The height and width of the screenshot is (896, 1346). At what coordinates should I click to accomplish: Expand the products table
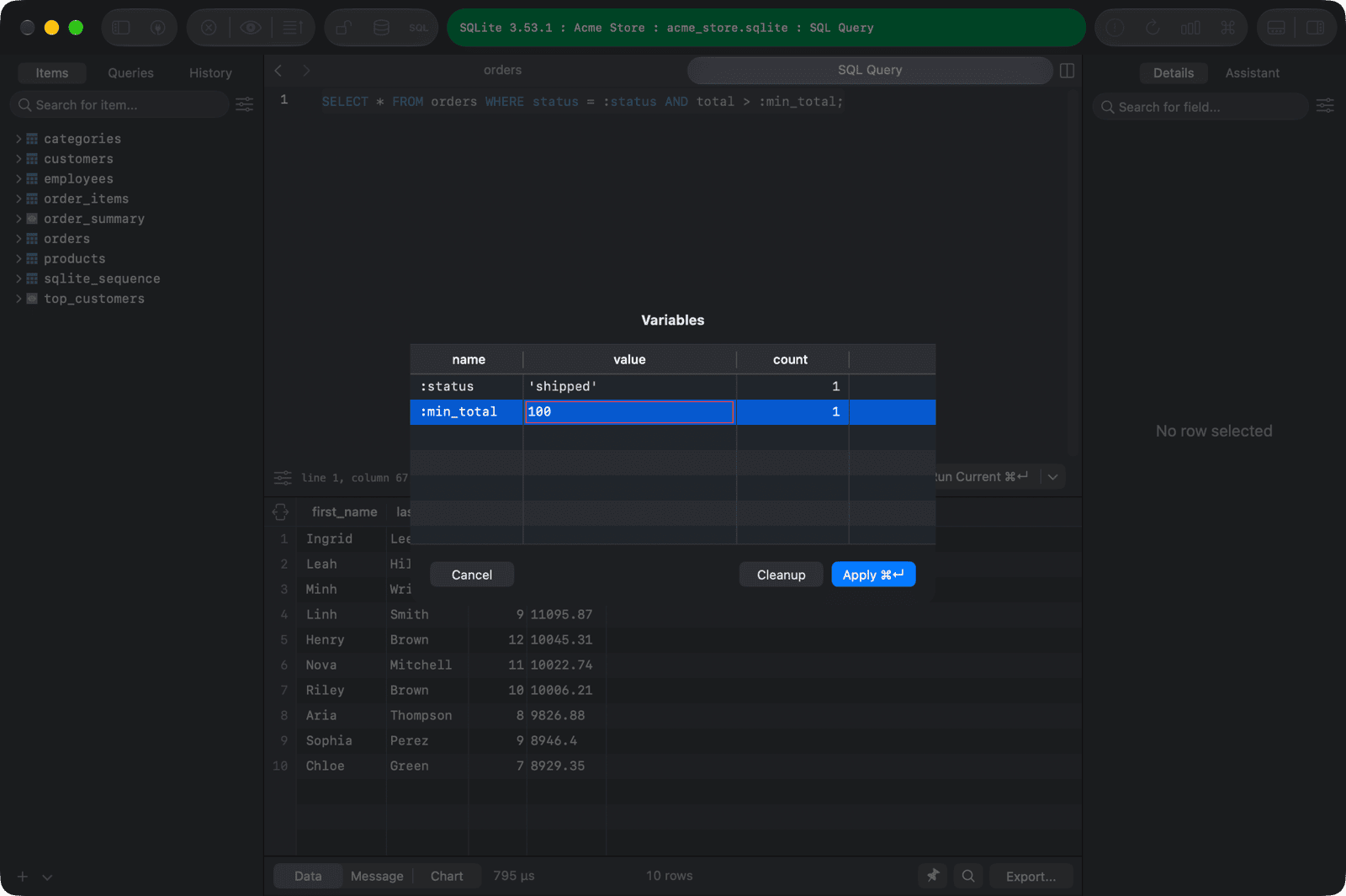pyautogui.click(x=19, y=259)
